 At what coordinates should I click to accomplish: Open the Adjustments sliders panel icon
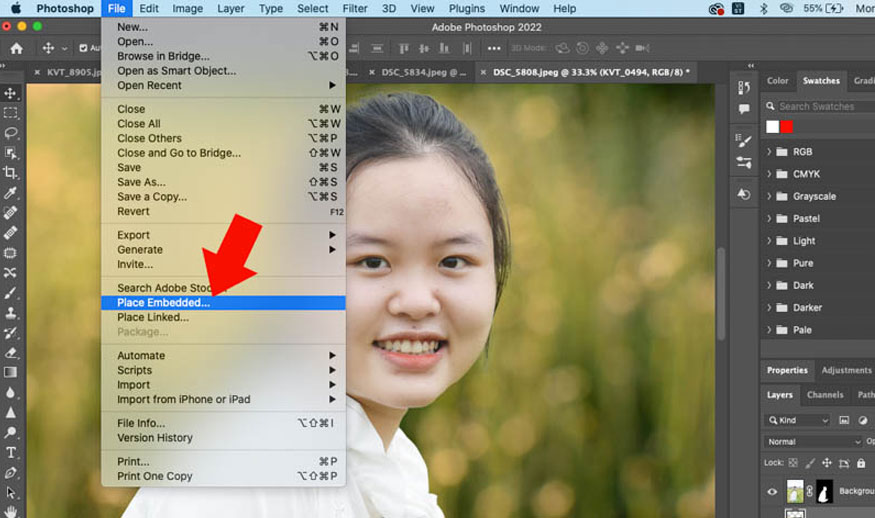744,162
